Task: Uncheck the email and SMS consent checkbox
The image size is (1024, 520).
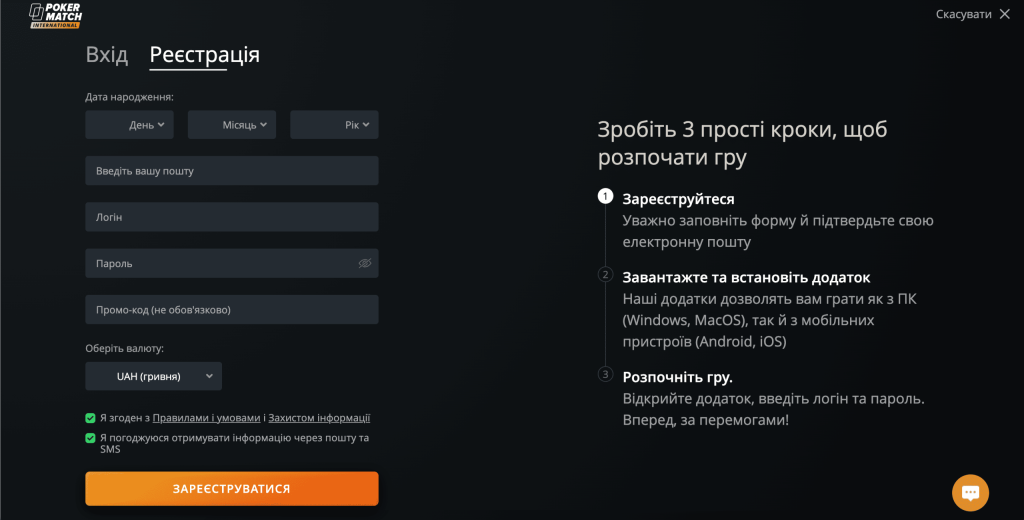Action: click(90, 438)
